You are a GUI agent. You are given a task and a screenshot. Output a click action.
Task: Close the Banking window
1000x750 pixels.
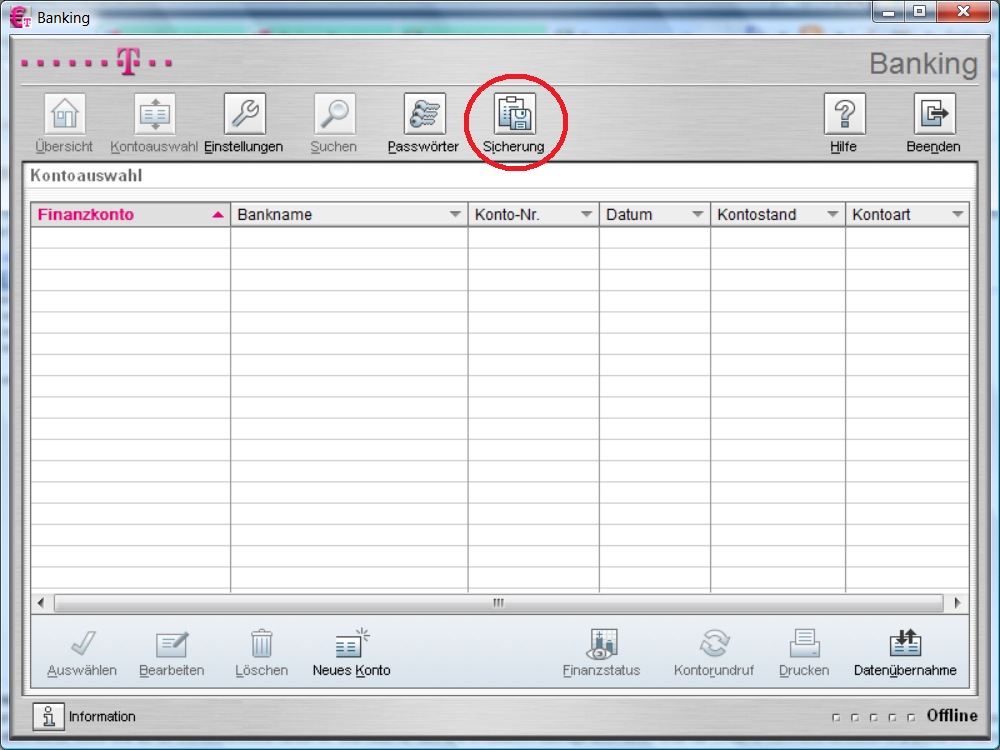(x=963, y=11)
